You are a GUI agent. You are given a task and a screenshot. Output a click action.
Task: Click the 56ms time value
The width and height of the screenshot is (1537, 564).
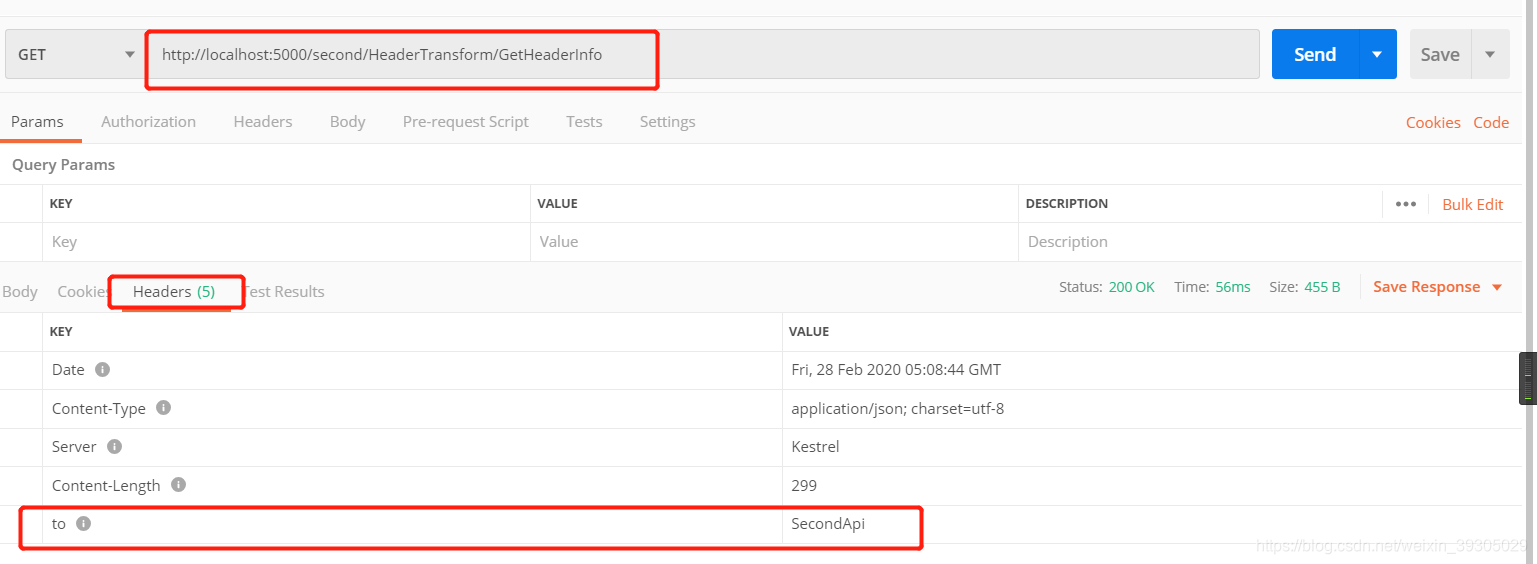1232,287
